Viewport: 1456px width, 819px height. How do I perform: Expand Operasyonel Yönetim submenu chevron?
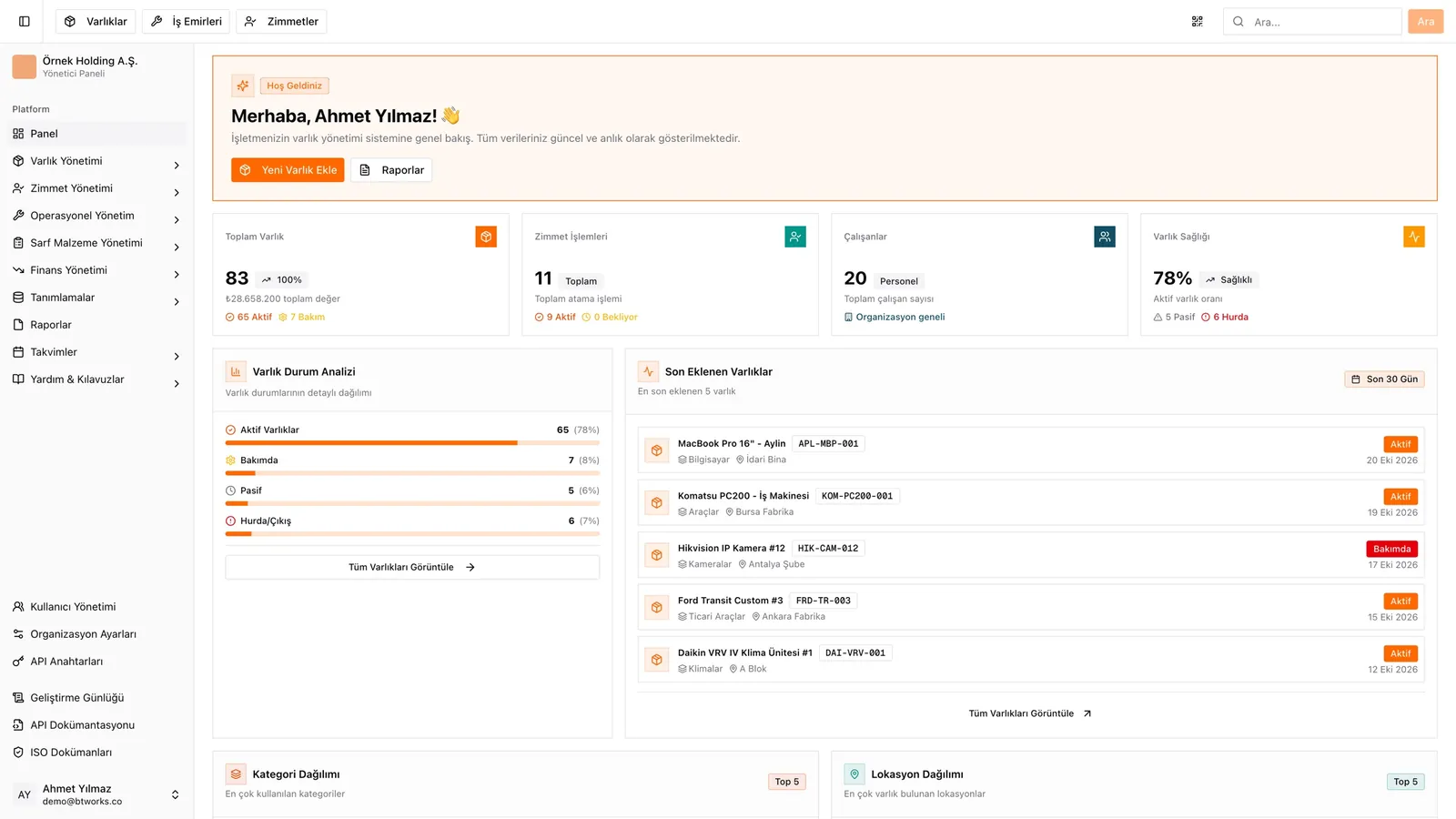click(177, 220)
